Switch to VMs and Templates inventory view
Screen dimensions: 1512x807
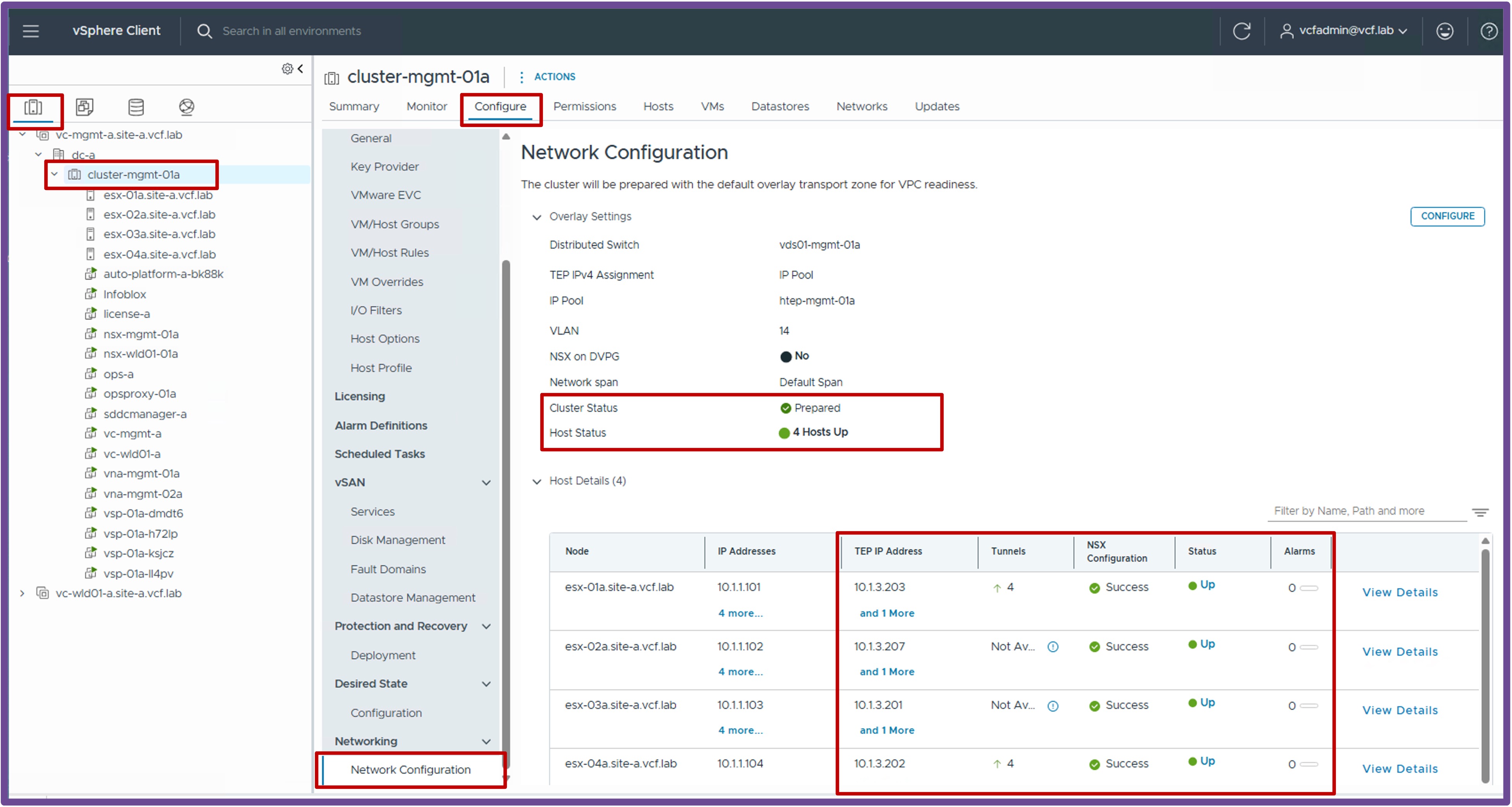click(x=84, y=107)
